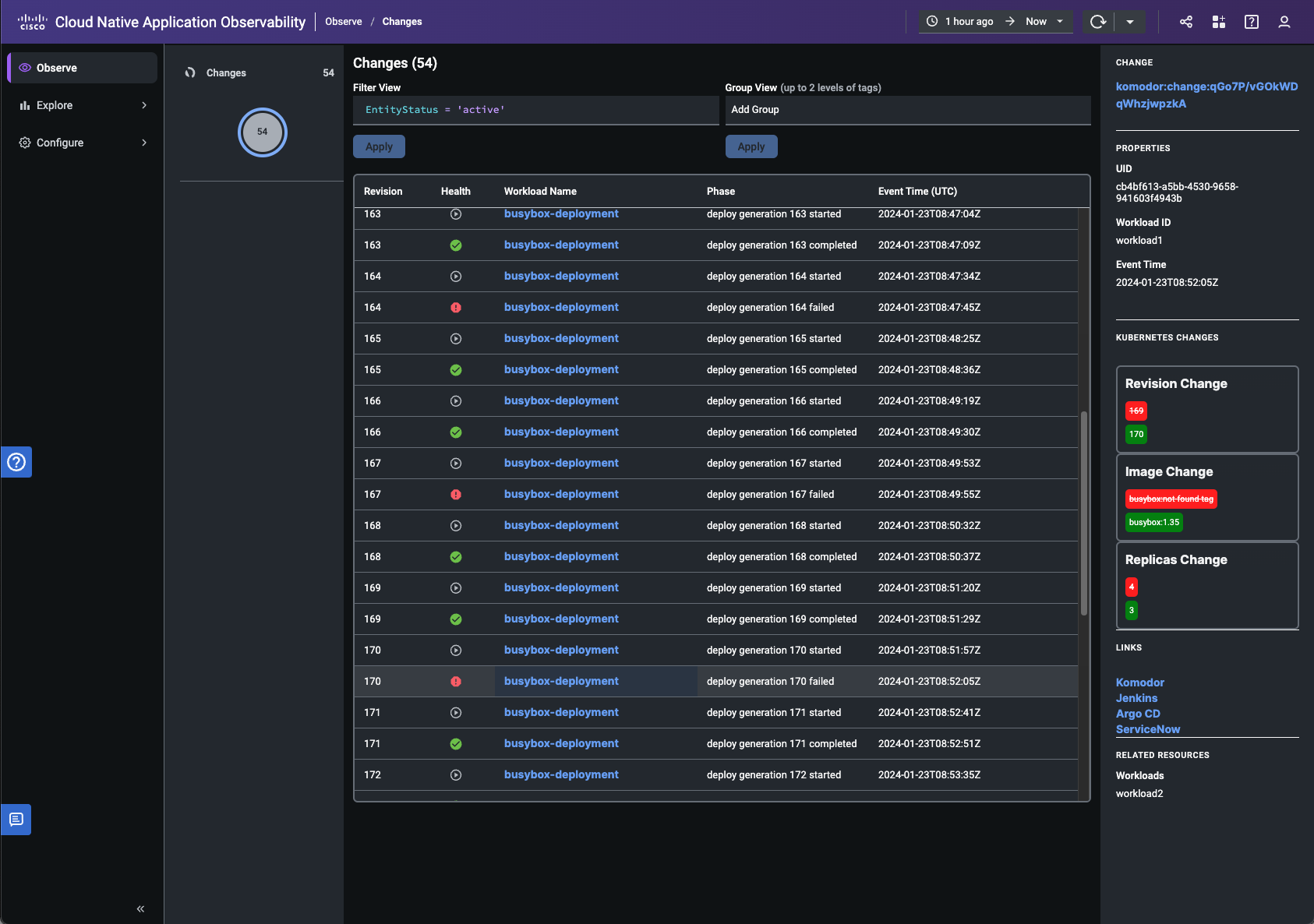Expand the Explore sidebar chevron
1314x924 pixels.
coord(144,105)
